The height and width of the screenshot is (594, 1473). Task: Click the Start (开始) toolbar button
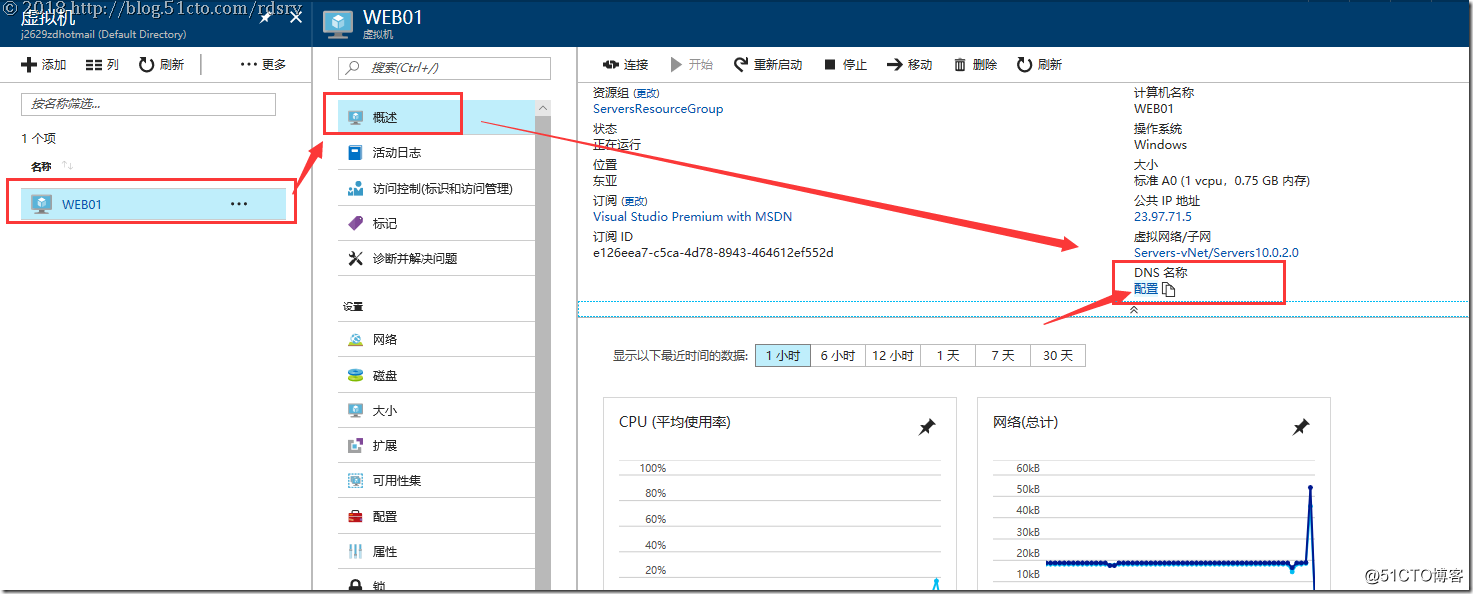click(691, 65)
